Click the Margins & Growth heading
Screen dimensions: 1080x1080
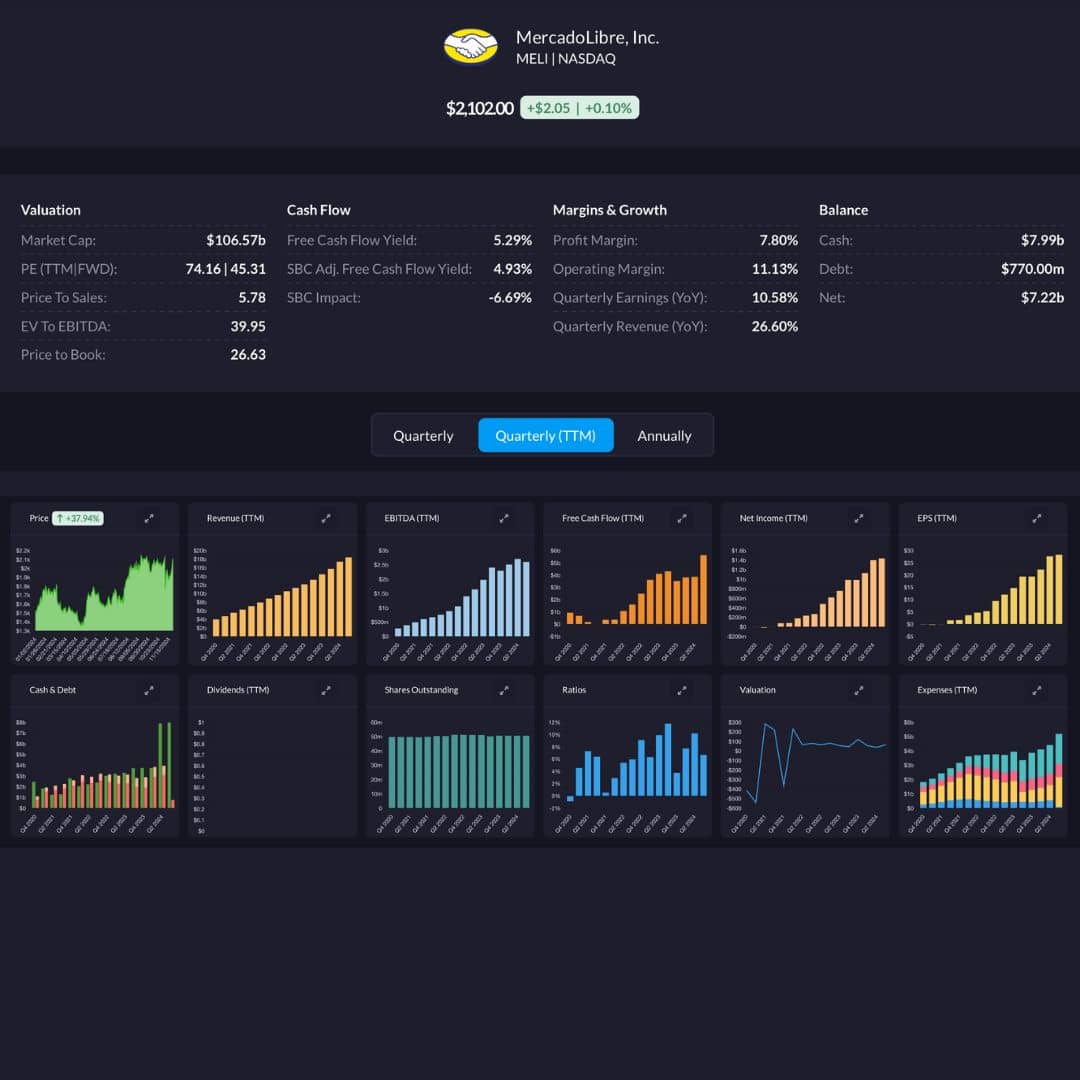(610, 210)
